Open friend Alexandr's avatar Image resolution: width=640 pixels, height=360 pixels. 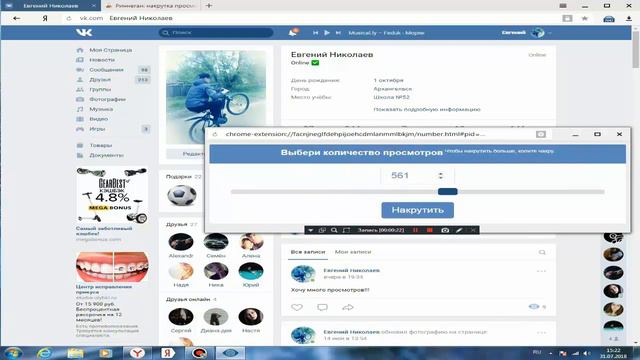point(181,242)
